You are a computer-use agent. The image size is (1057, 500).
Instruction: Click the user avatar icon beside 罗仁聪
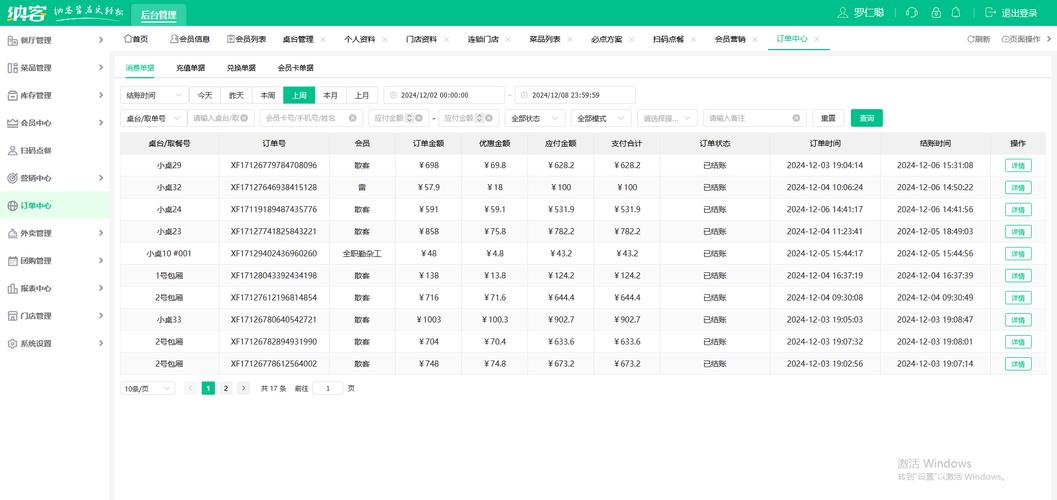pos(842,13)
